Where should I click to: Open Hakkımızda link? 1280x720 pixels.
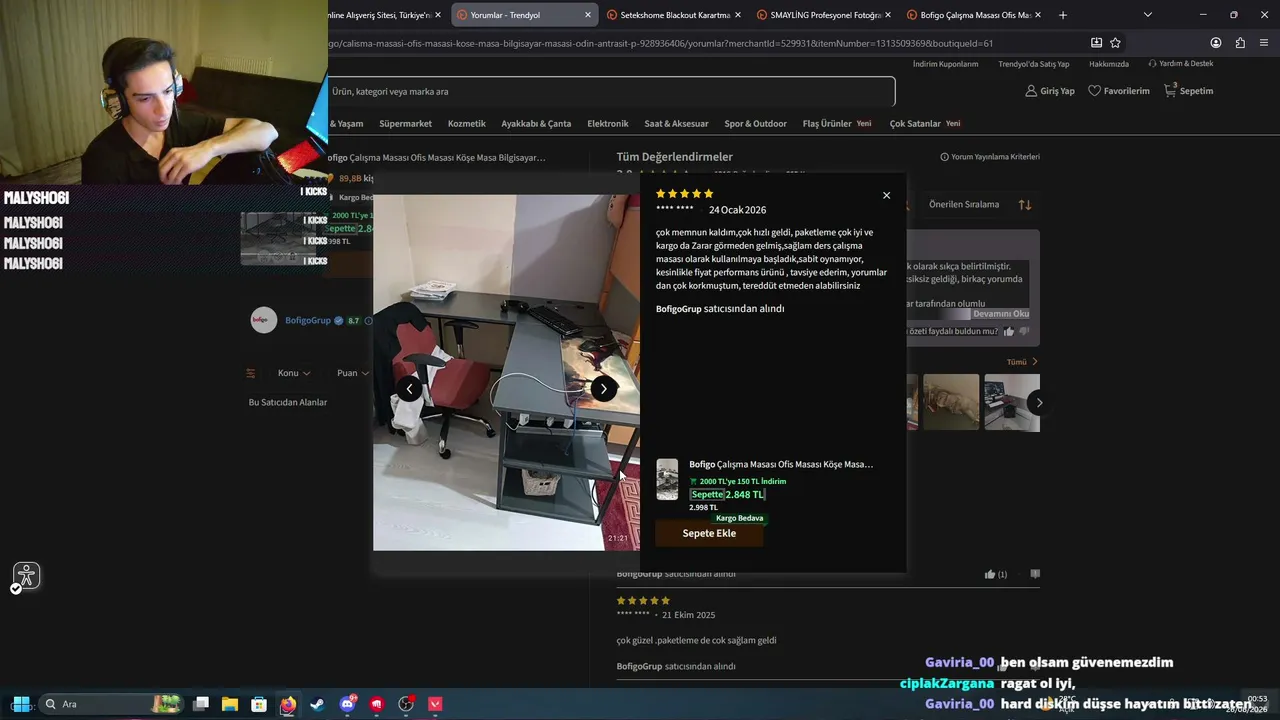point(1109,64)
